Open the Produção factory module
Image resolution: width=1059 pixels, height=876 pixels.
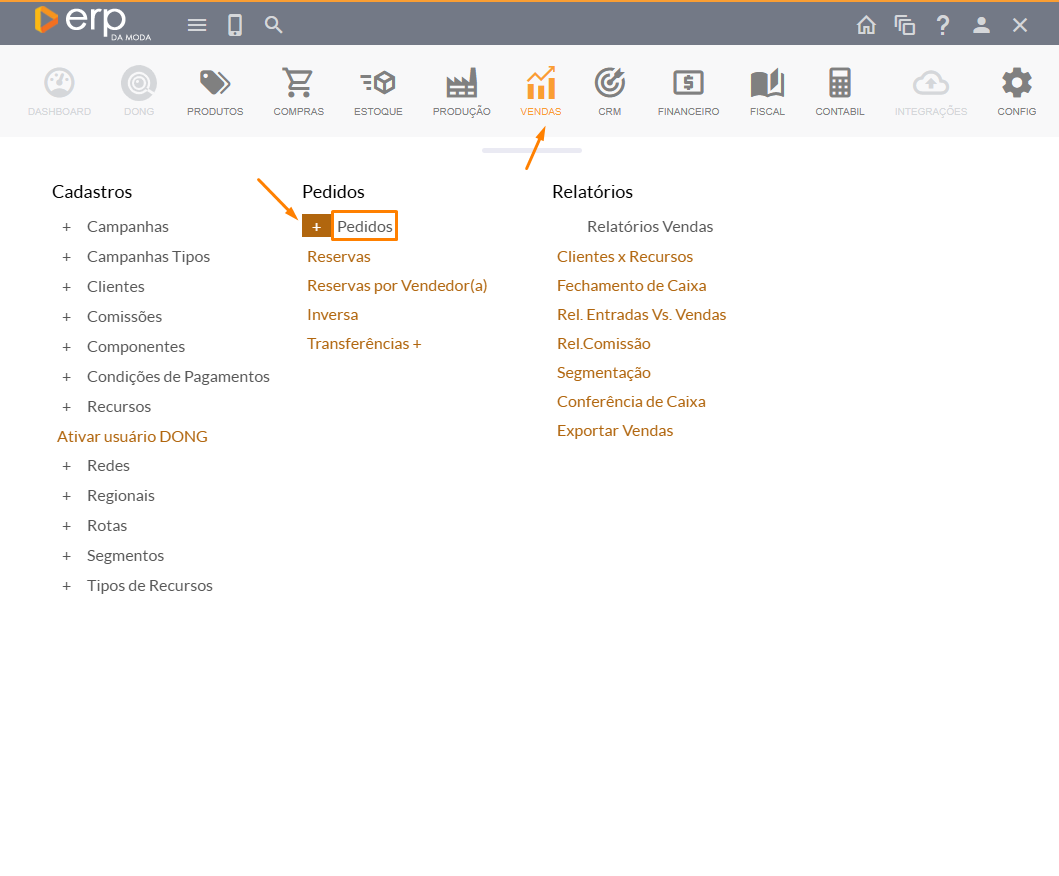click(x=461, y=91)
